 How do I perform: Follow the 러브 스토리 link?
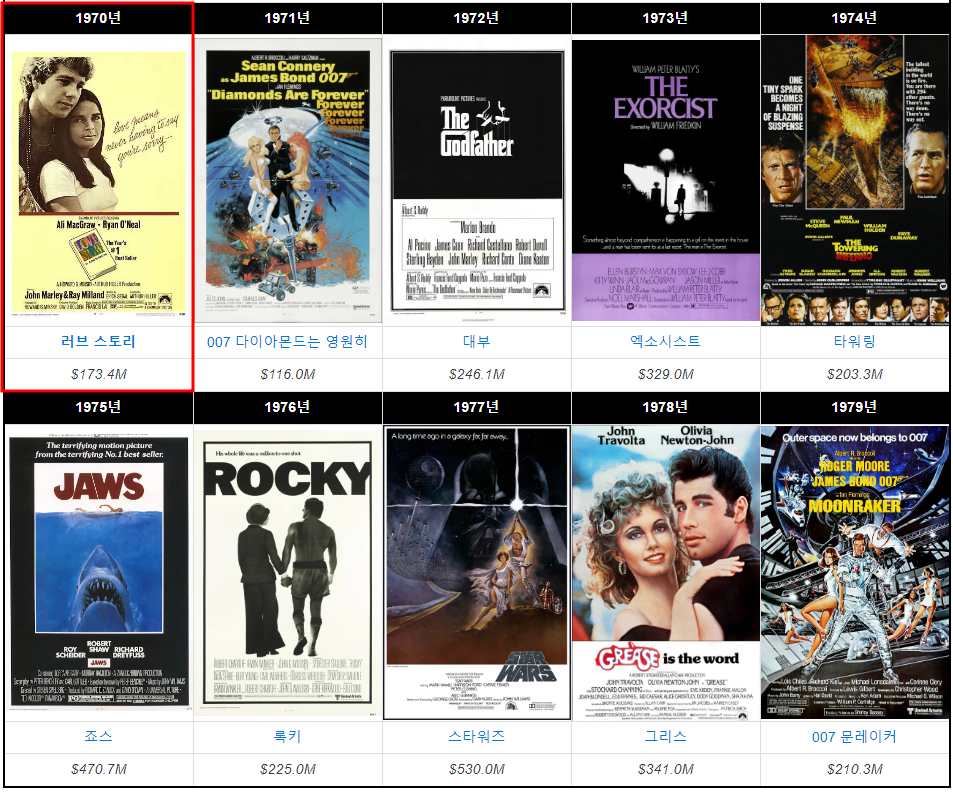pyautogui.click(x=98, y=341)
